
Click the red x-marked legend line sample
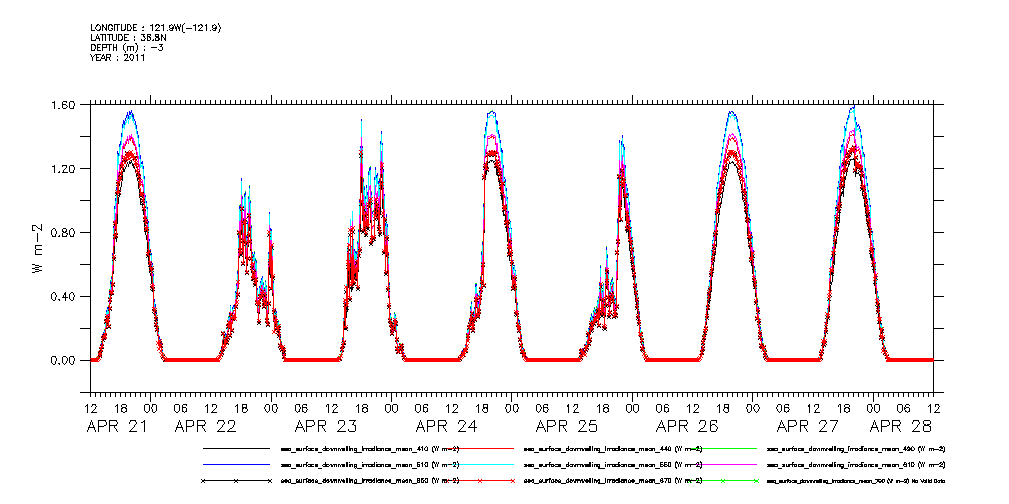[479, 481]
